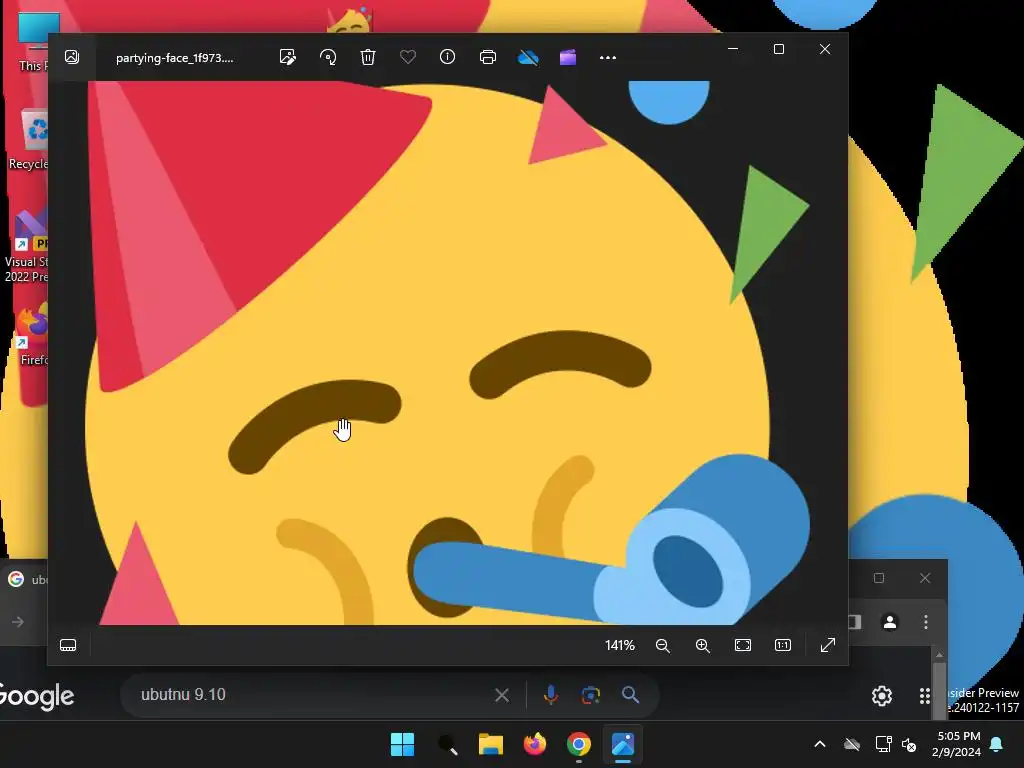Open the Windows Start menu
The width and height of the screenshot is (1024, 768).
click(402, 744)
